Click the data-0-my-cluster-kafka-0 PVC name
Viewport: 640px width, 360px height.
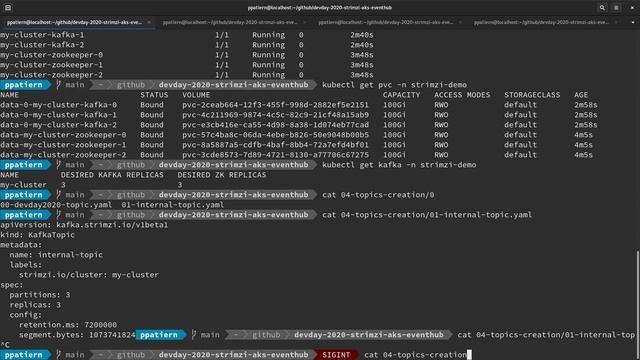tap(58, 105)
